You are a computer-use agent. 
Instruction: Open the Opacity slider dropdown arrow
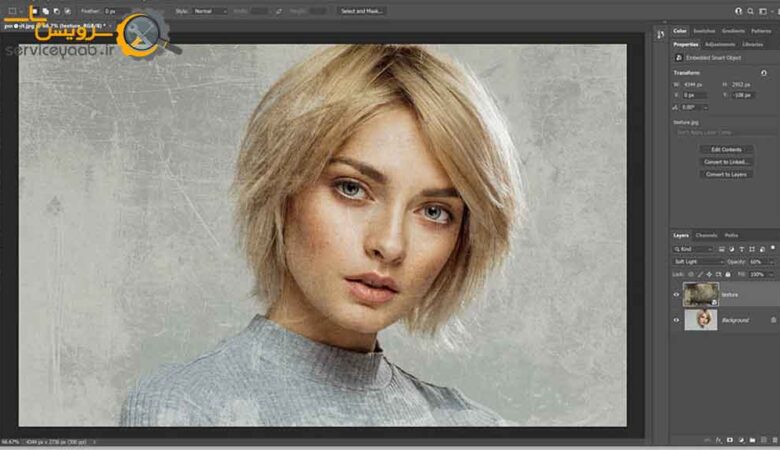tap(772, 262)
